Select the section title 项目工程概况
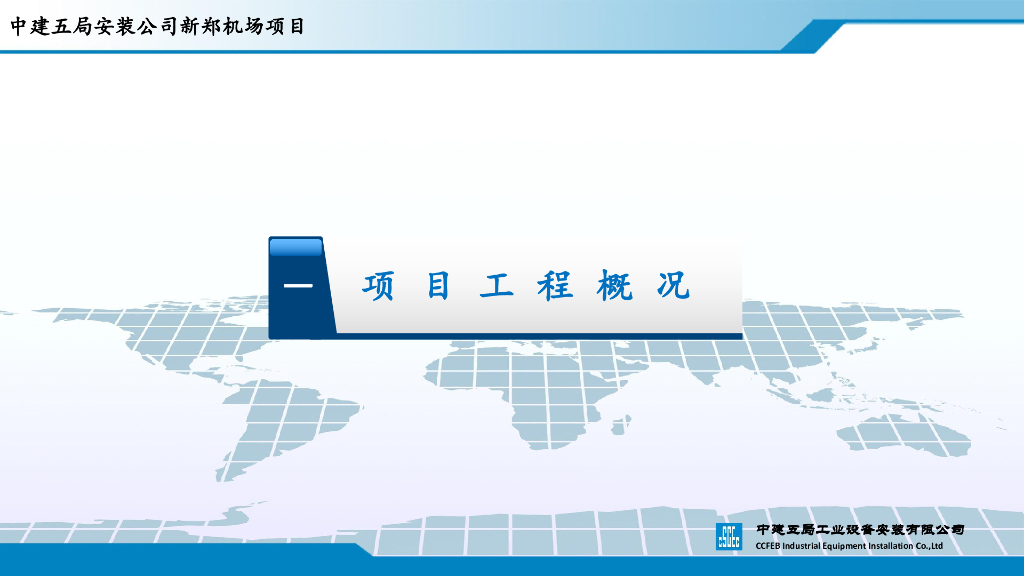The image size is (1024, 576). [x=526, y=285]
